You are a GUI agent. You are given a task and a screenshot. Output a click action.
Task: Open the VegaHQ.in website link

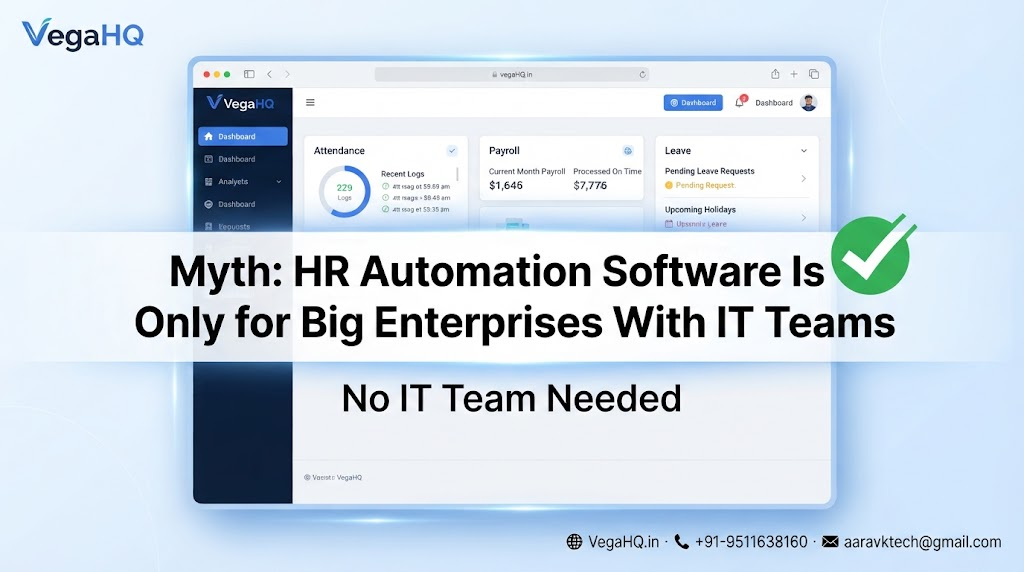click(624, 542)
